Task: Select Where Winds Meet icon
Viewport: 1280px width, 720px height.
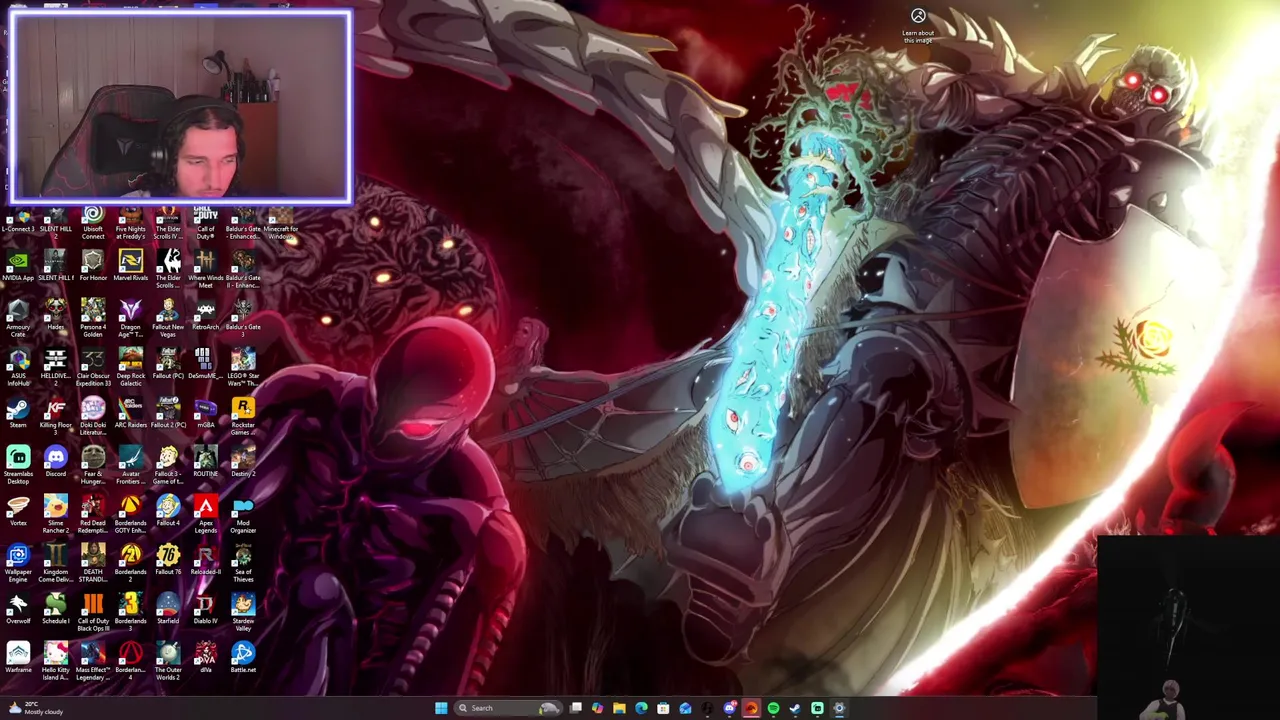Action: [x=205, y=269]
